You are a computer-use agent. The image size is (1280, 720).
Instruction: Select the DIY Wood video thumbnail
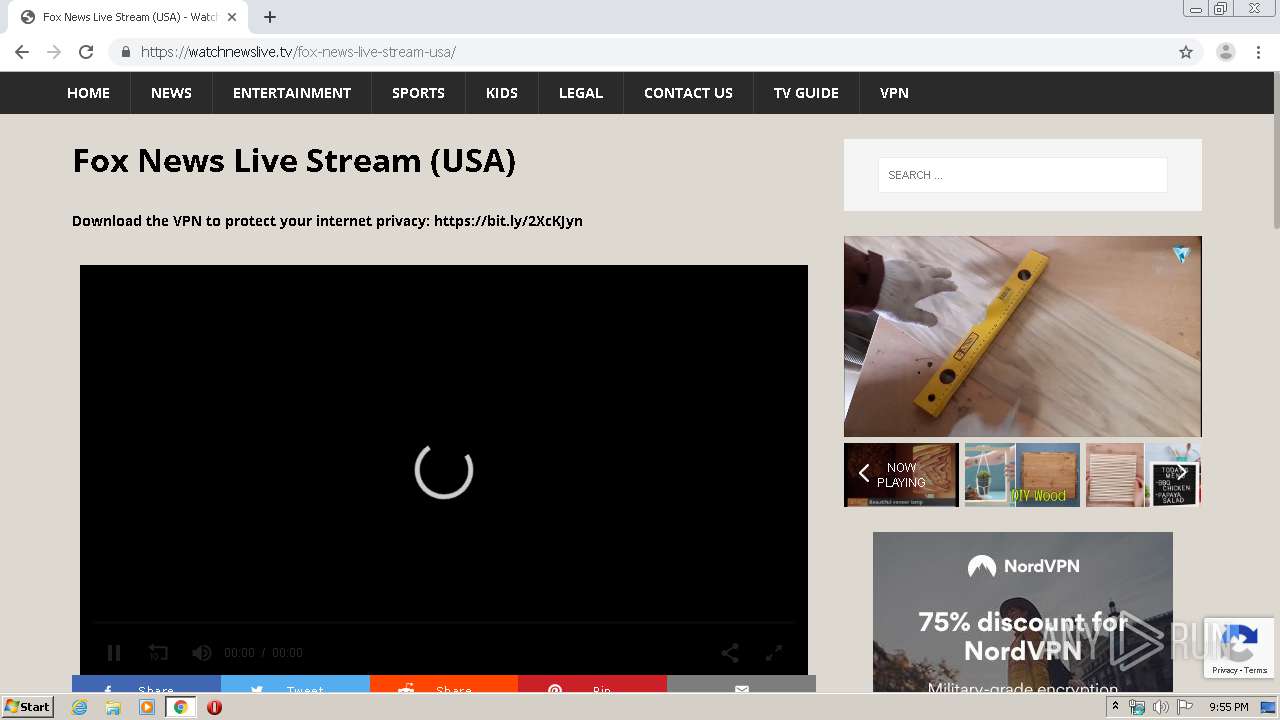(x=1022, y=475)
